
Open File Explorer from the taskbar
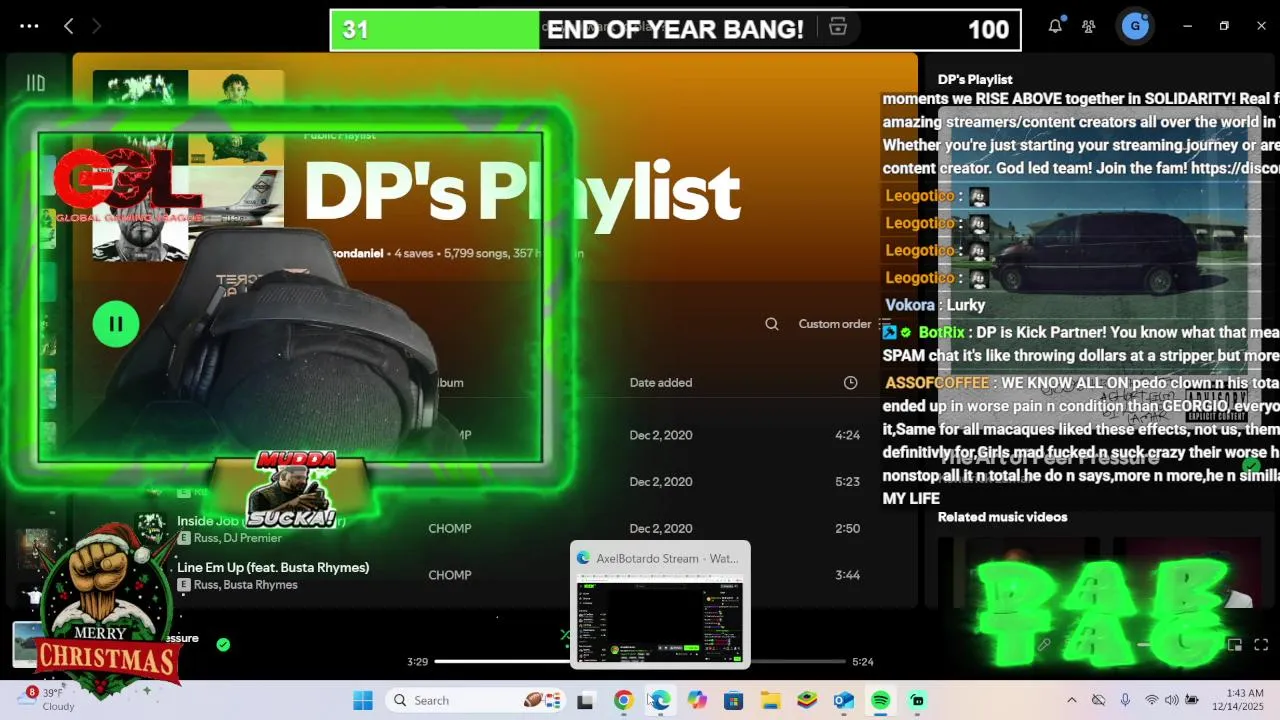point(770,700)
